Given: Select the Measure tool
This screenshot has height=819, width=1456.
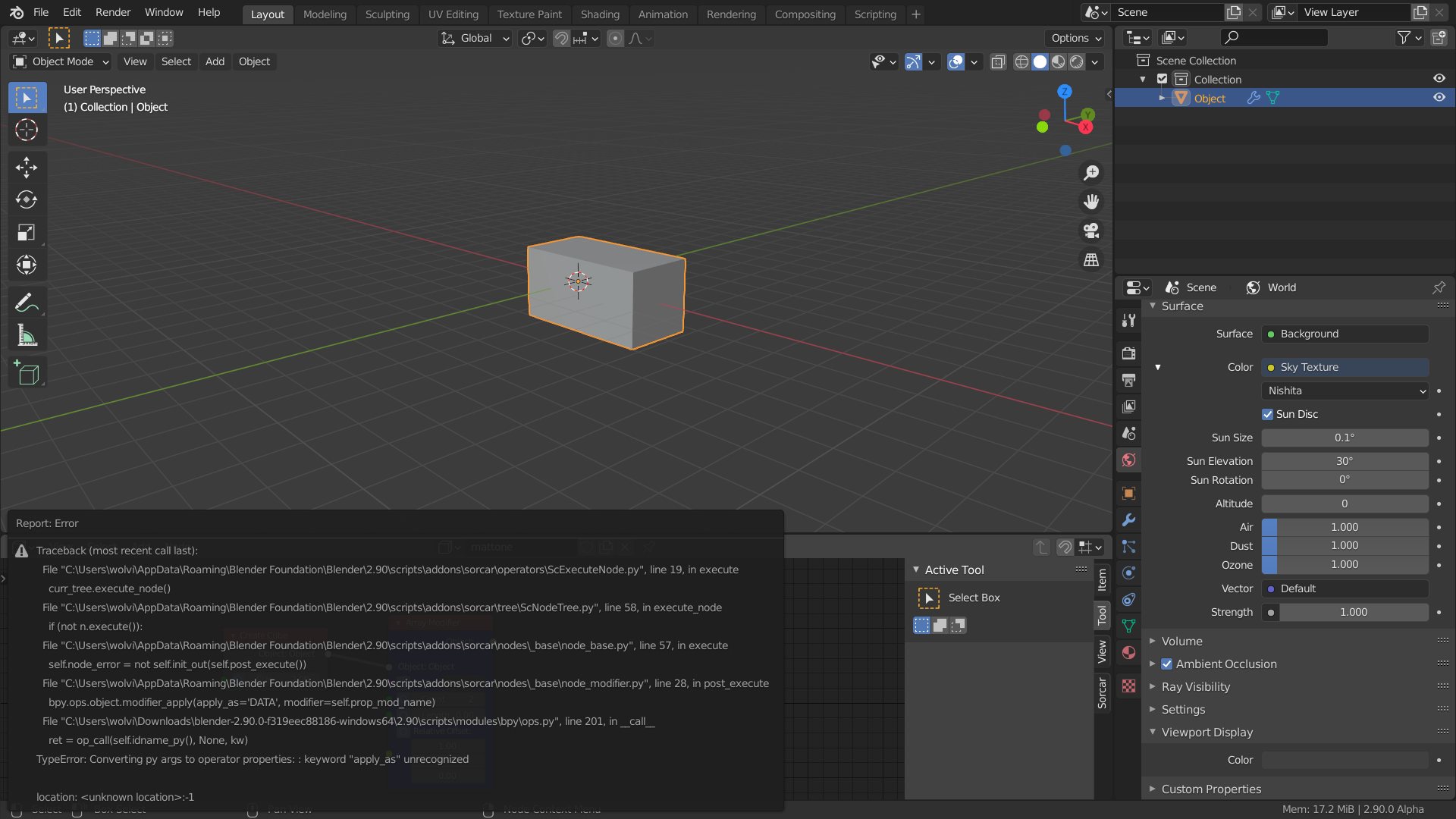Looking at the screenshot, I should 27,335.
